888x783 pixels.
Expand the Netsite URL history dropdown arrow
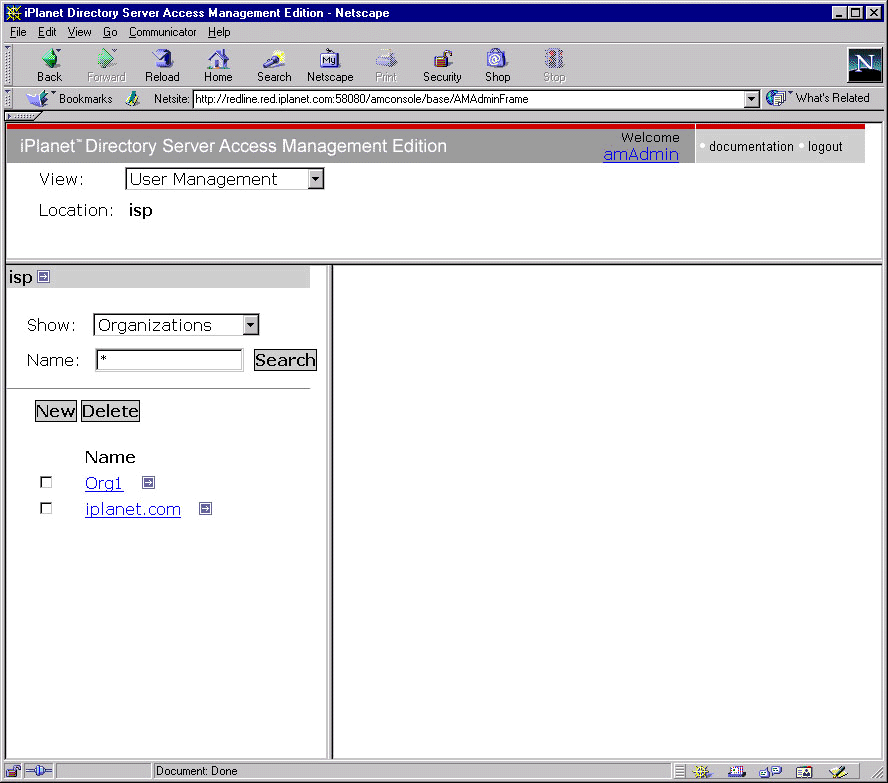tap(751, 99)
